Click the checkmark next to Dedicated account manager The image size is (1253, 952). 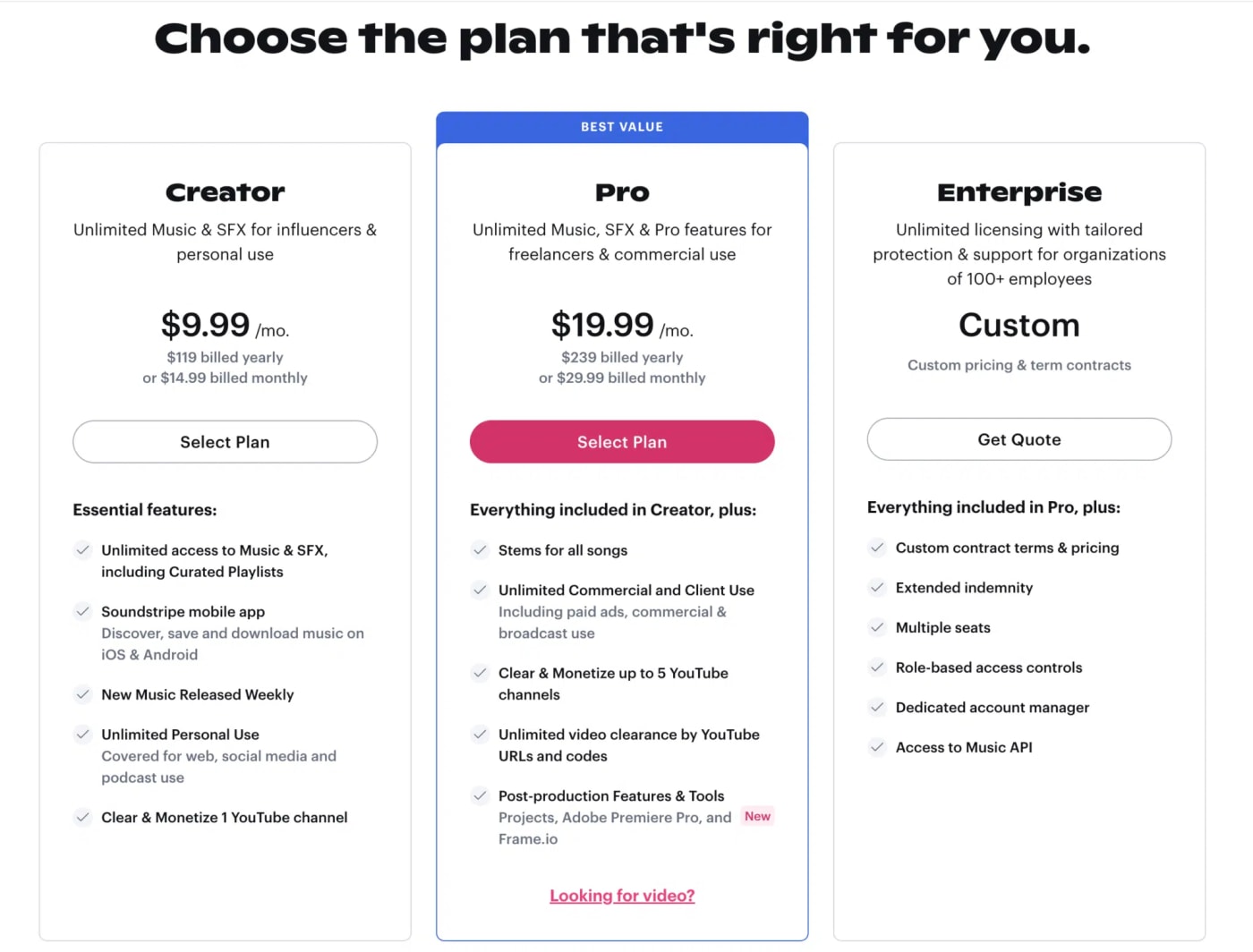point(876,707)
